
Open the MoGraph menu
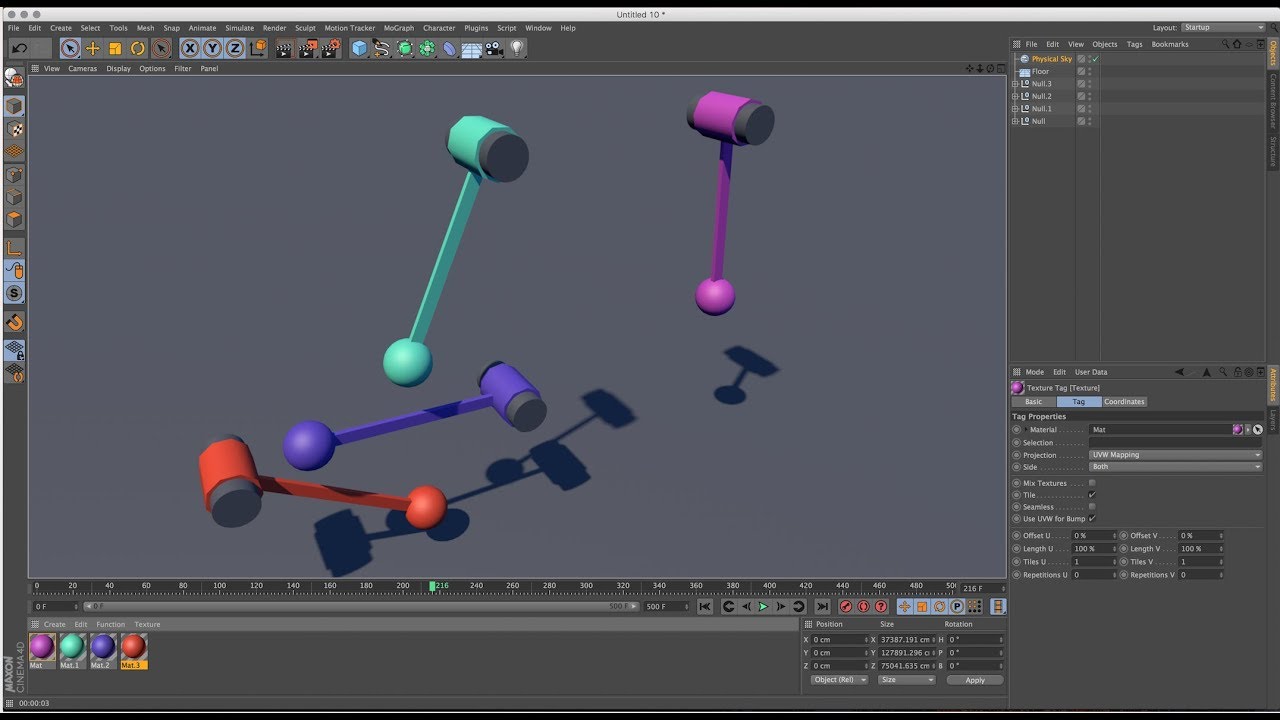tap(398, 28)
